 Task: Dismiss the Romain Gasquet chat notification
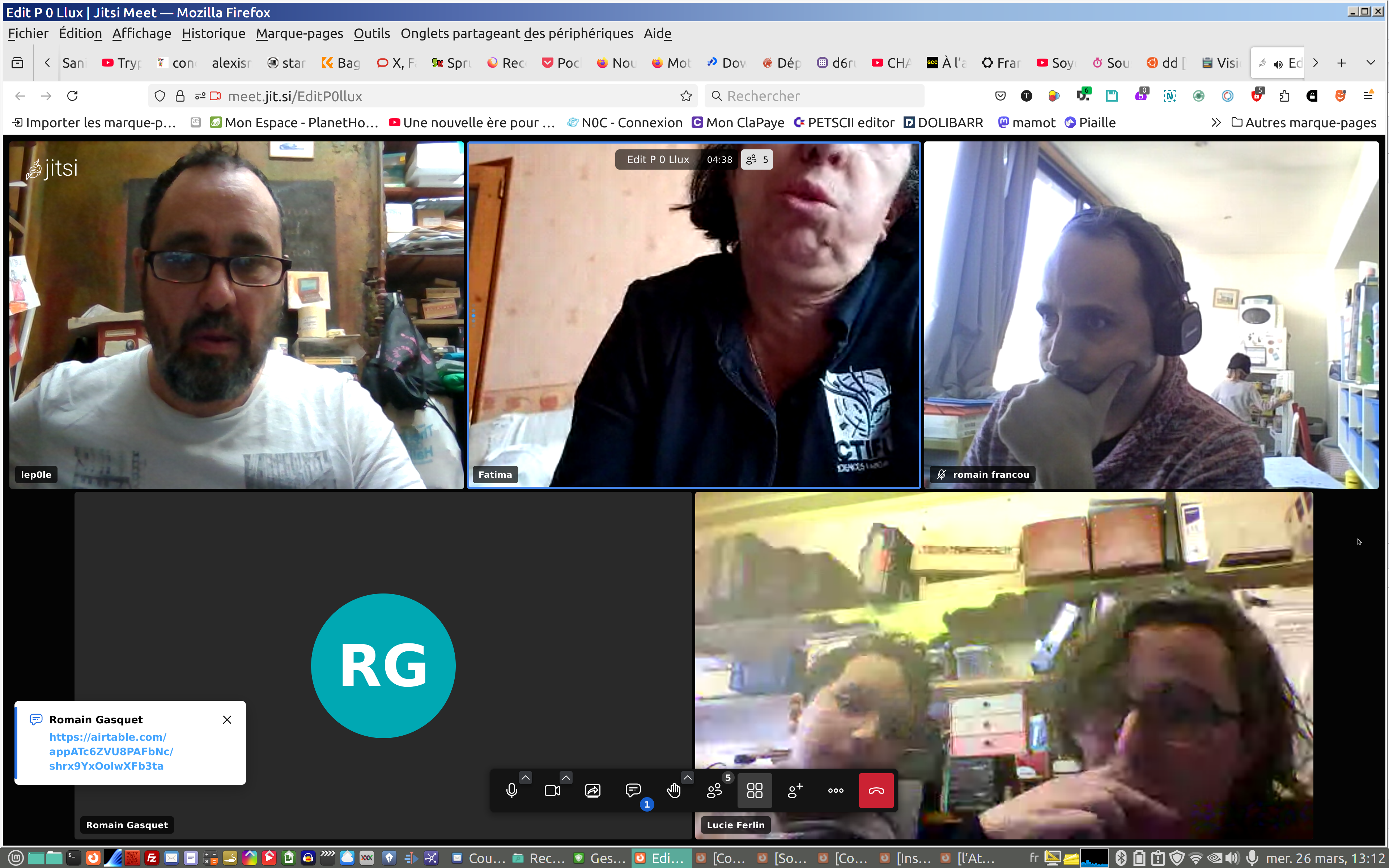(227, 719)
